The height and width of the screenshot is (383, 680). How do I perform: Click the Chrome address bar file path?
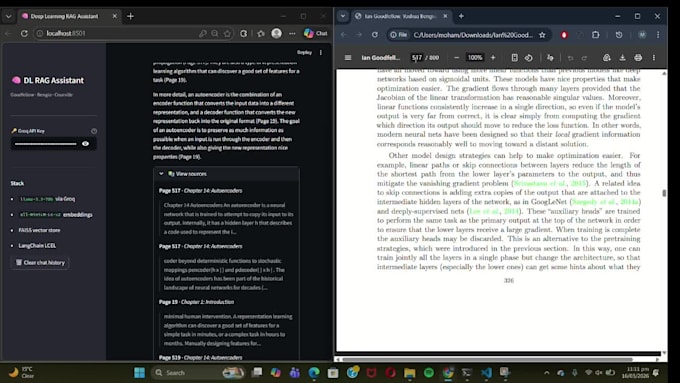[x=473, y=35]
